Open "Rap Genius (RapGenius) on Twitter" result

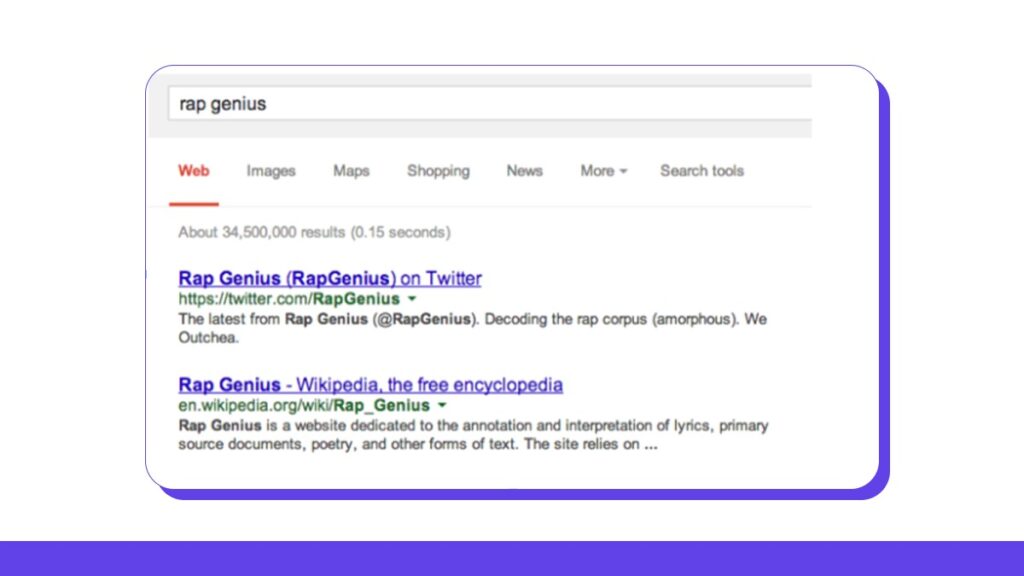330,278
